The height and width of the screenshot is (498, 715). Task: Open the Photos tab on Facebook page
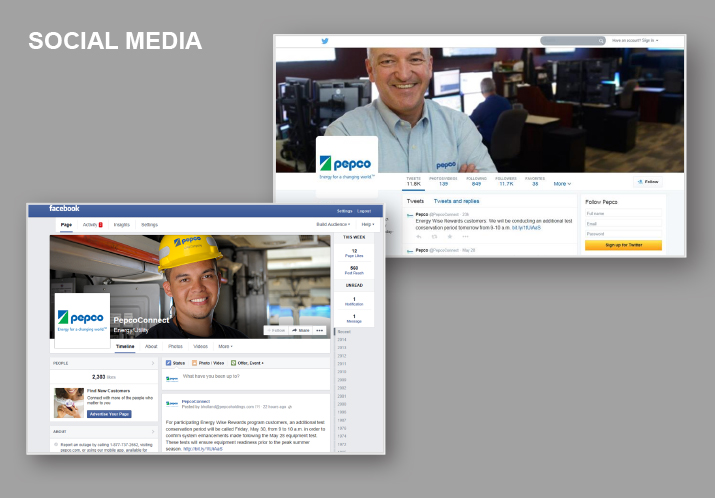pyautogui.click(x=175, y=347)
